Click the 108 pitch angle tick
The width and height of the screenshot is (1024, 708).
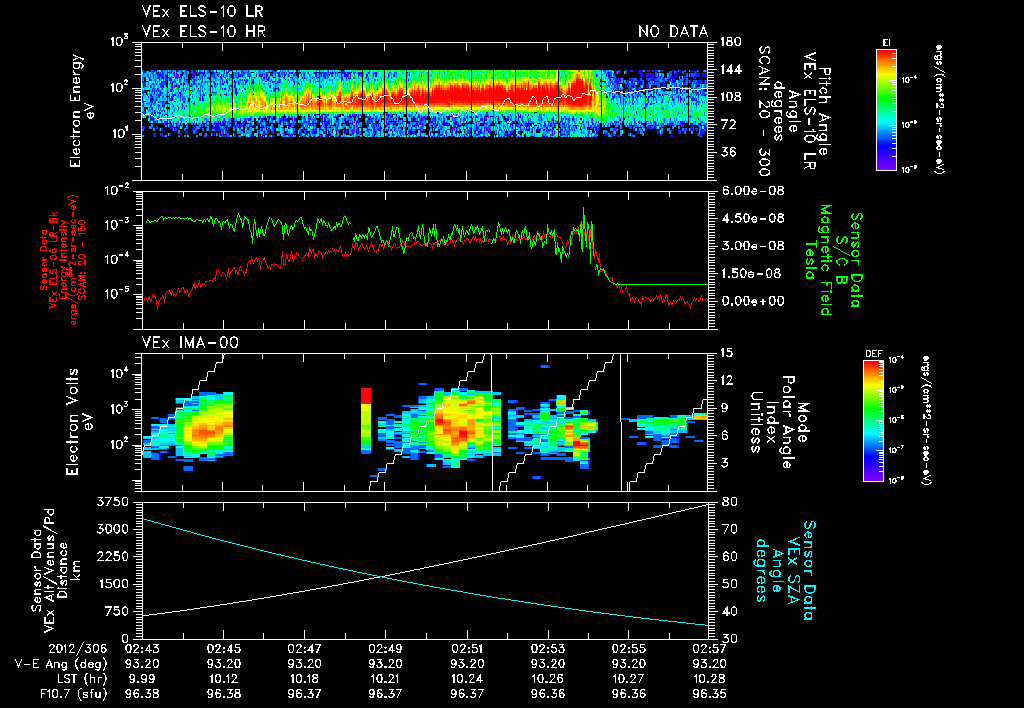(731, 97)
